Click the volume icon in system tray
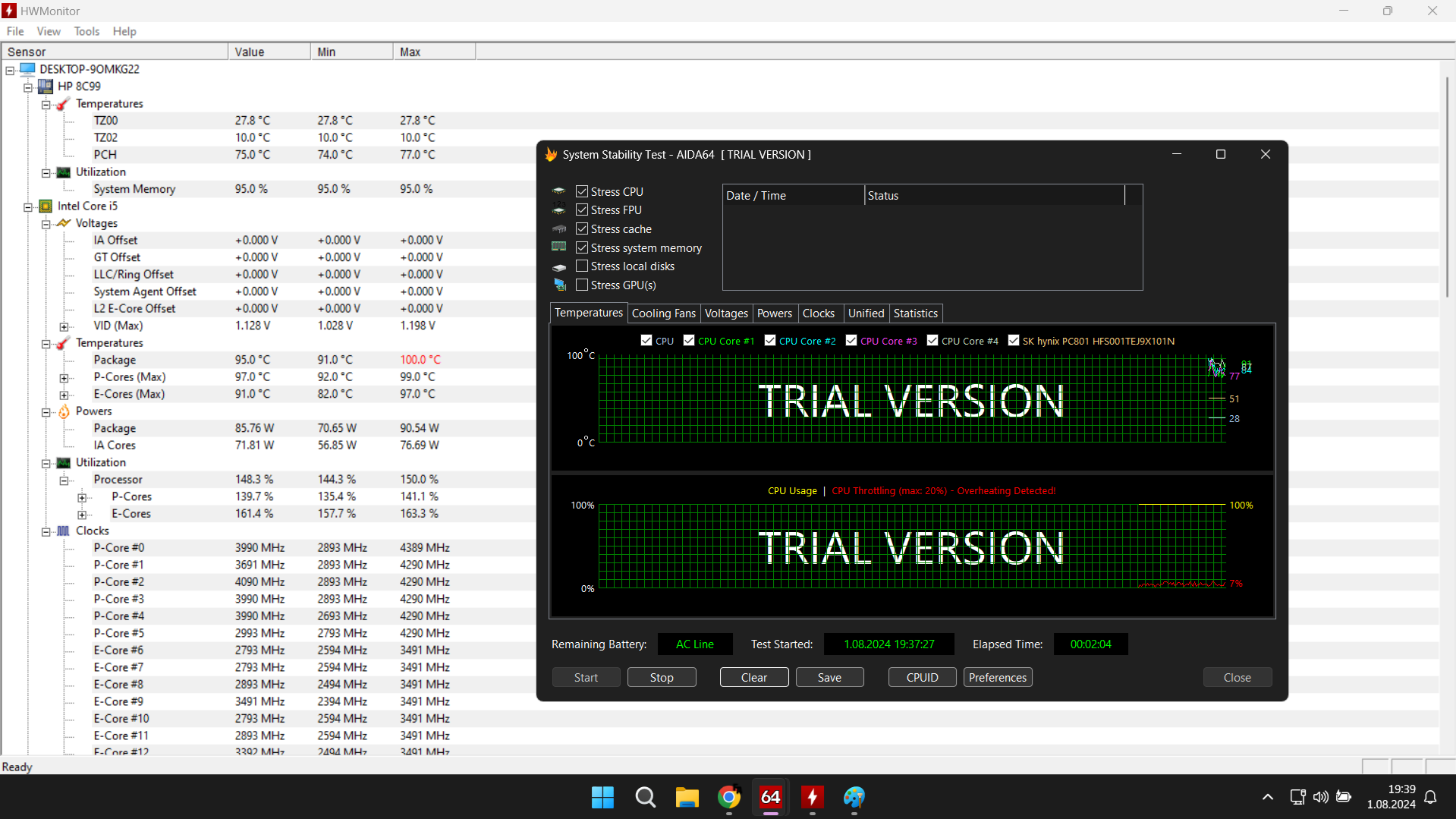The width and height of the screenshot is (1456, 819). coord(1320,797)
